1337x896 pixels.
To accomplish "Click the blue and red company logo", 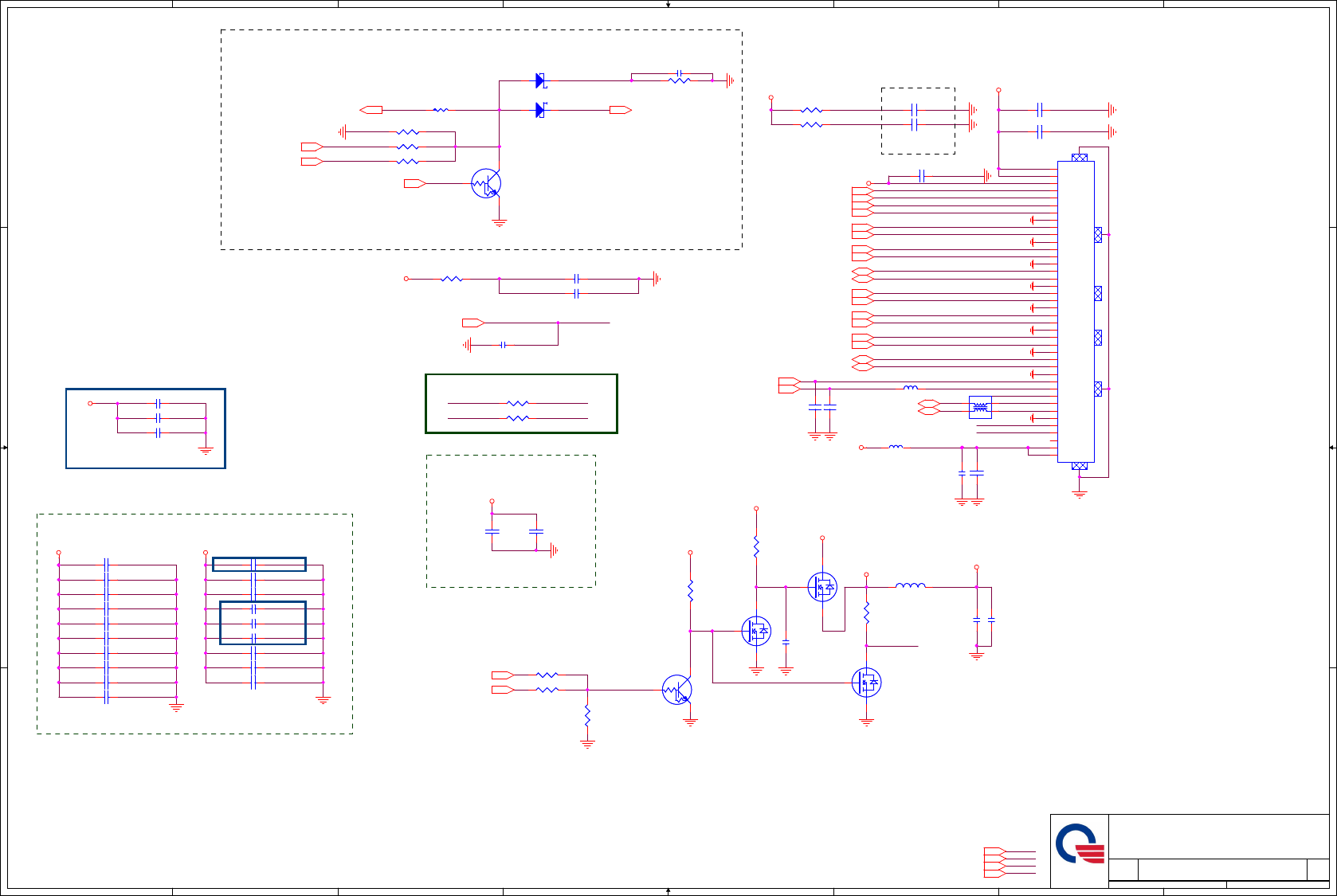I will pos(1080,844).
